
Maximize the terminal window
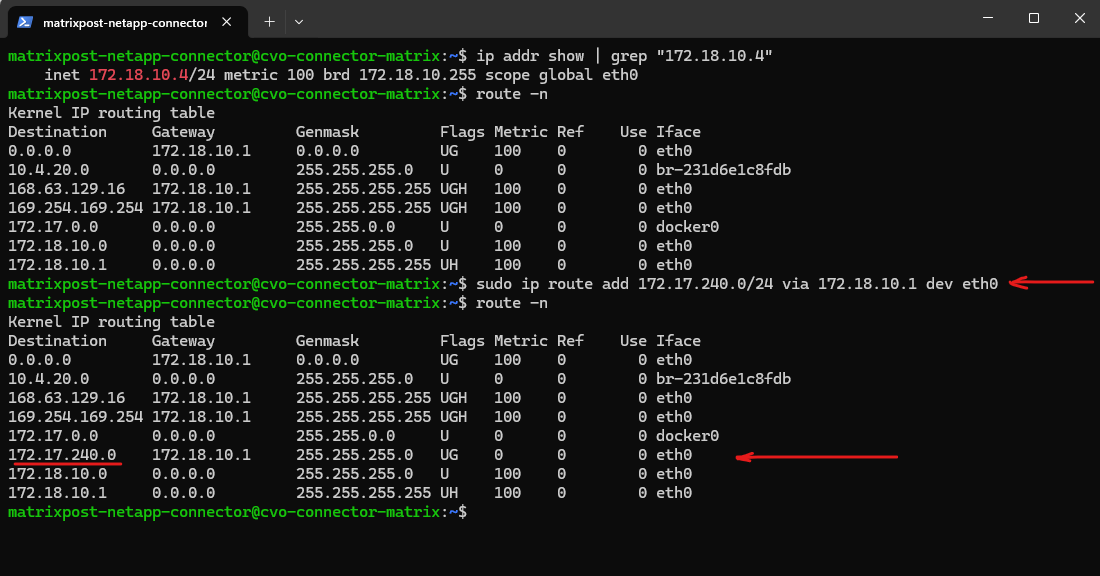click(x=1034, y=18)
